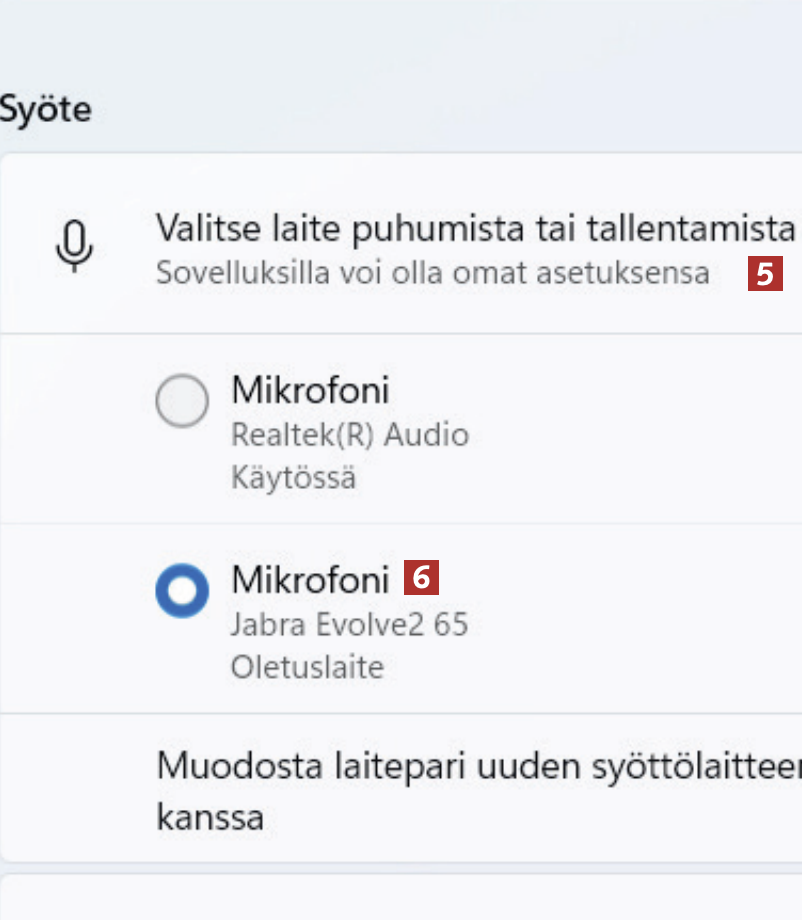Click the "Realtek(R) Audio" device name
The width and height of the screenshot is (802, 920).
349,435
